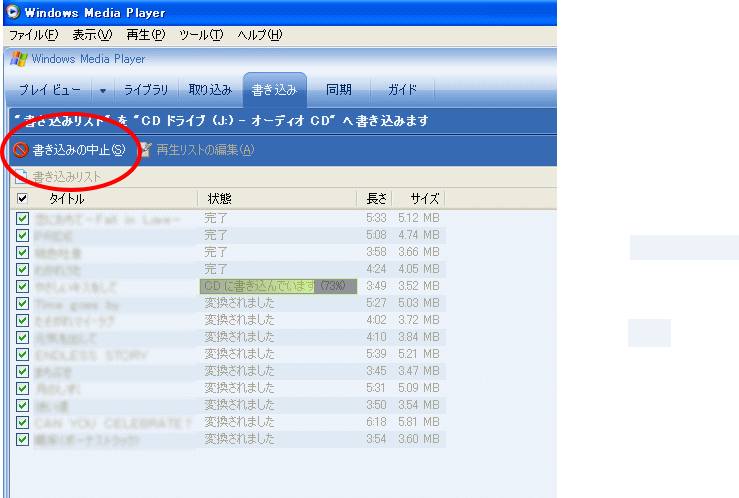
Task: Select 変換されました status in the 6:18 row
Action: pos(239,422)
